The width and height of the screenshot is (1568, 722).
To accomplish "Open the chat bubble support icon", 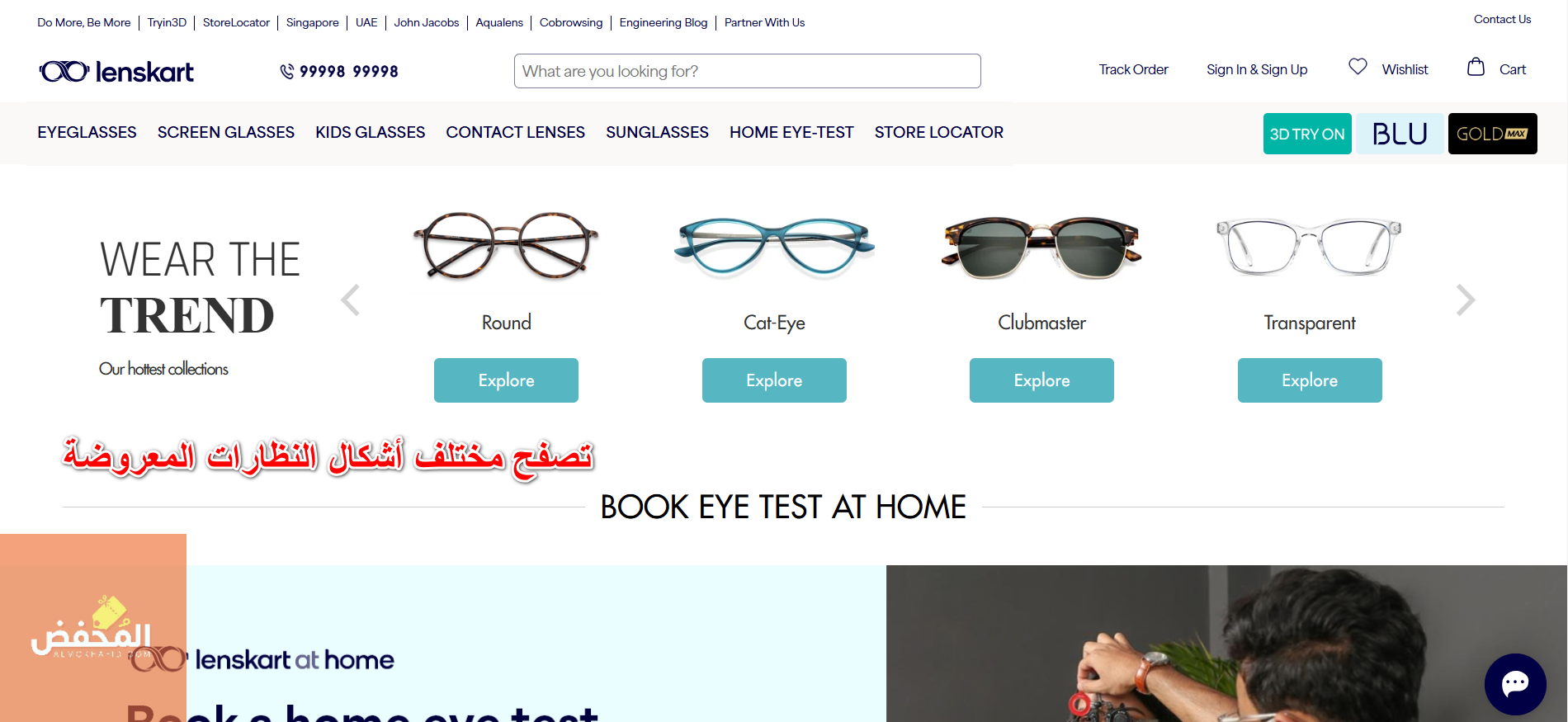I will (x=1515, y=684).
